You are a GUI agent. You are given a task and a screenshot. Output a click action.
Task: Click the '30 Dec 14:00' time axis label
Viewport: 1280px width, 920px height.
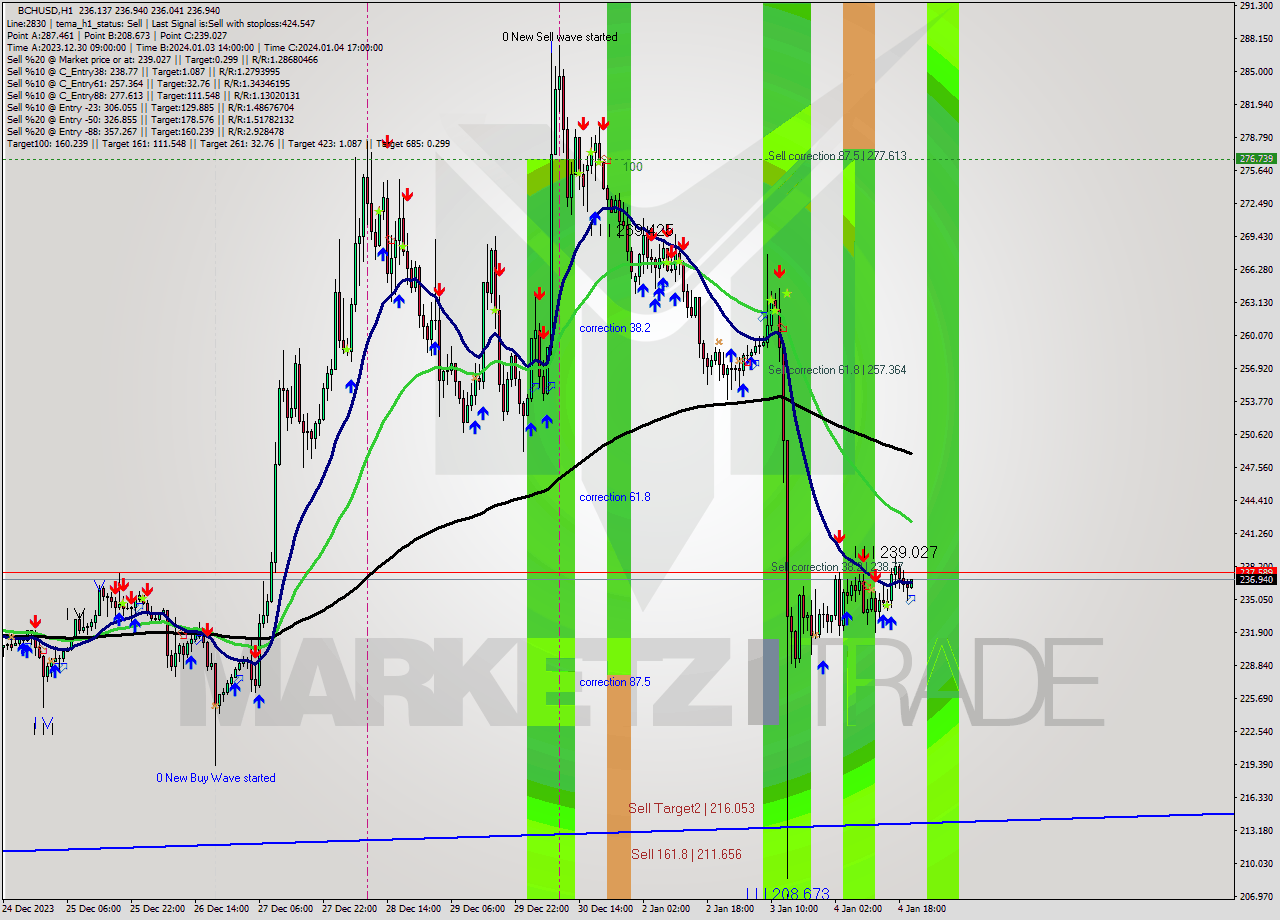pyautogui.click(x=605, y=909)
